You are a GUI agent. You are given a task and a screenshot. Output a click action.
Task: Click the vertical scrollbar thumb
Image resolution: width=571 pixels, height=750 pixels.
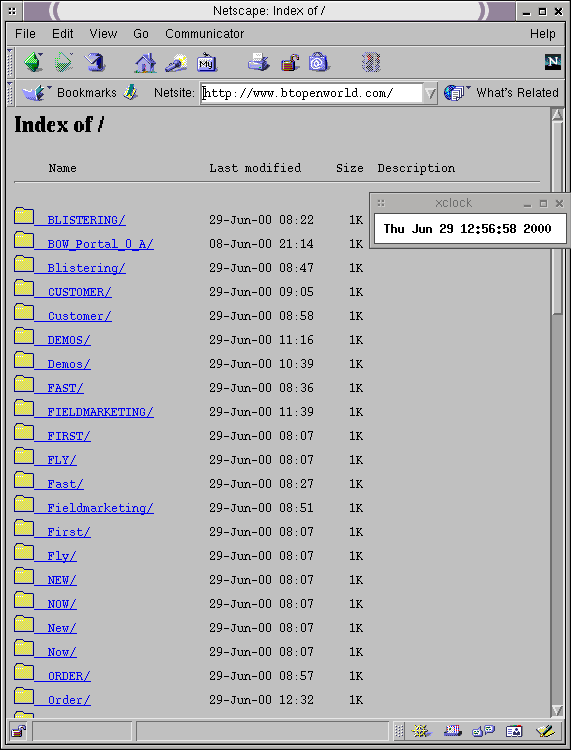click(557, 219)
